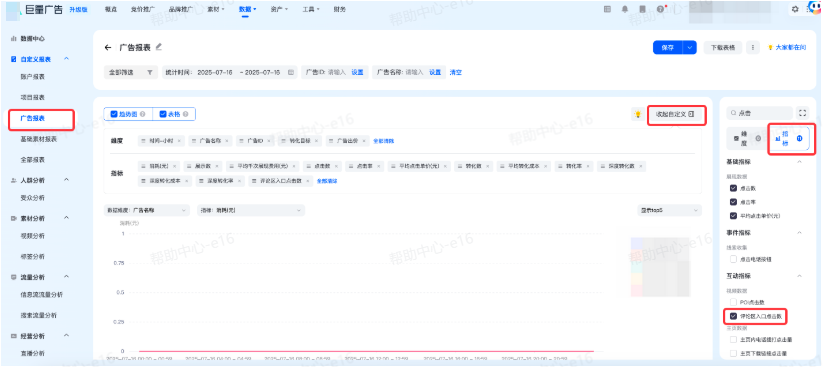Open the 显示top5 dropdown
This screenshot has width=823, height=367.
(x=669, y=210)
